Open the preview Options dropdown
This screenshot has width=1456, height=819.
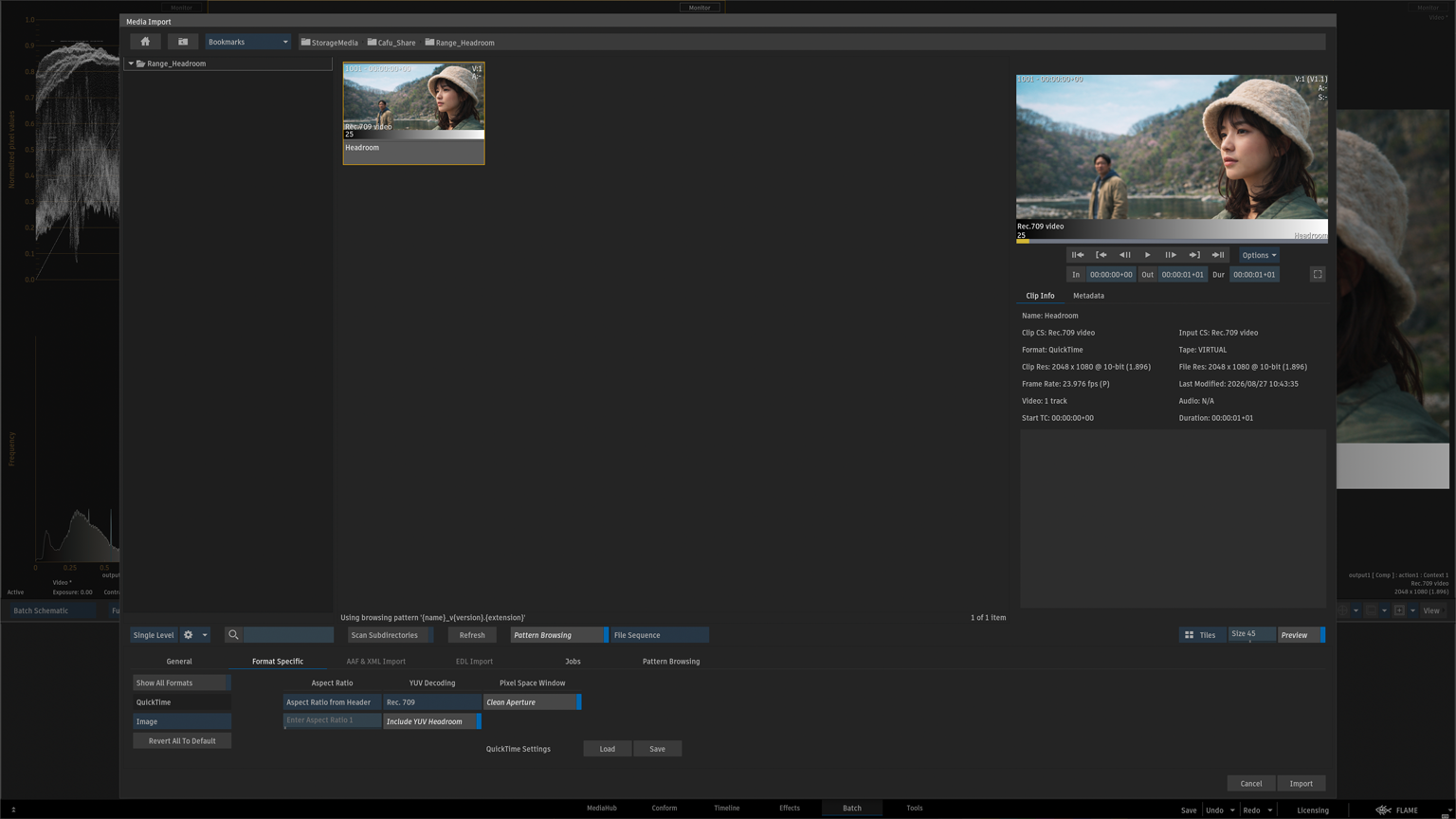1259,255
